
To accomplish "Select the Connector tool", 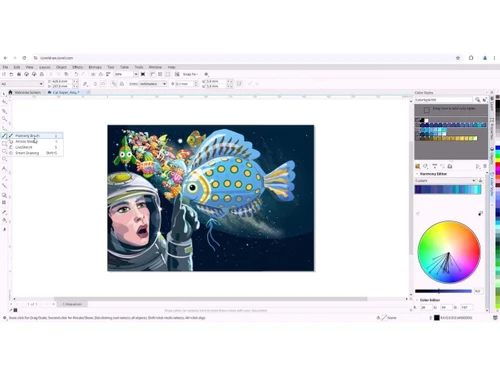I will pos(4,186).
